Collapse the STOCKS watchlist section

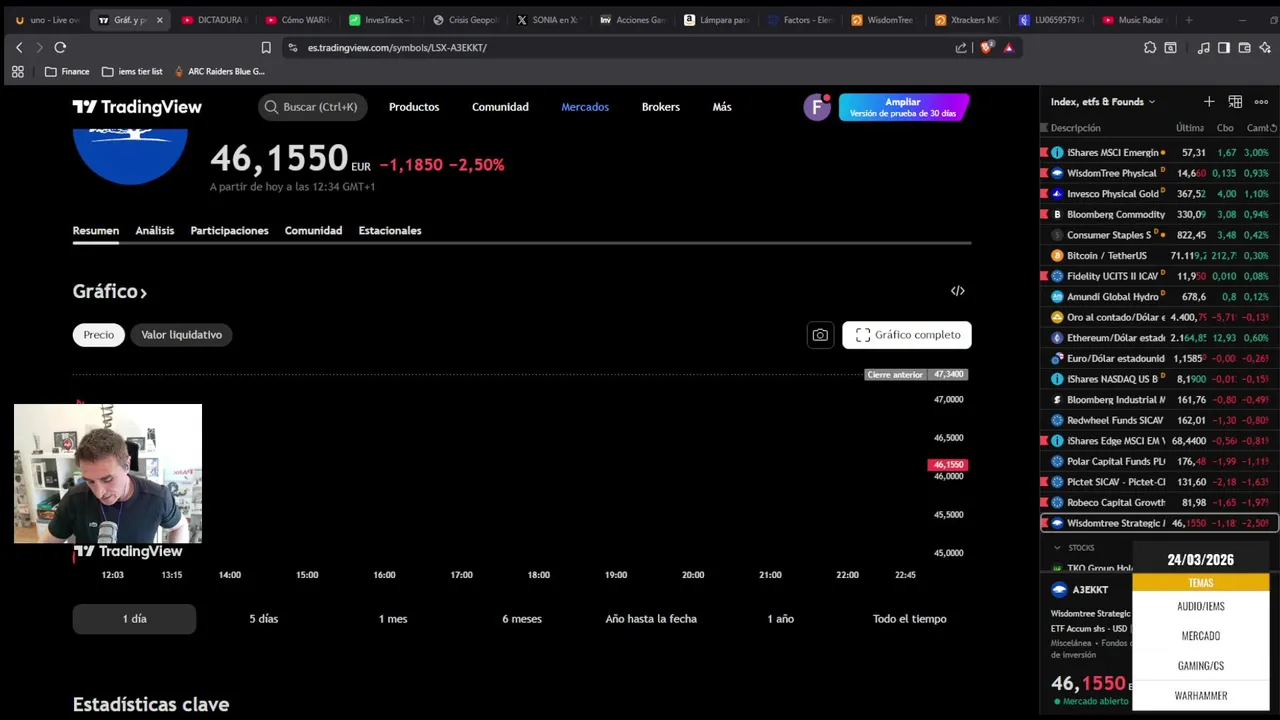1057,548
